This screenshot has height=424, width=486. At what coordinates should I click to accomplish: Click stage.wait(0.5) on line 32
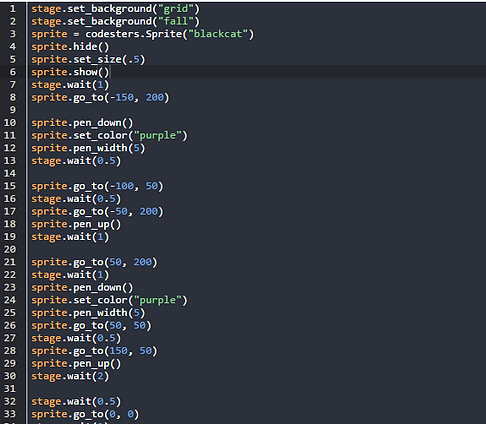click(x=76, y=402)
